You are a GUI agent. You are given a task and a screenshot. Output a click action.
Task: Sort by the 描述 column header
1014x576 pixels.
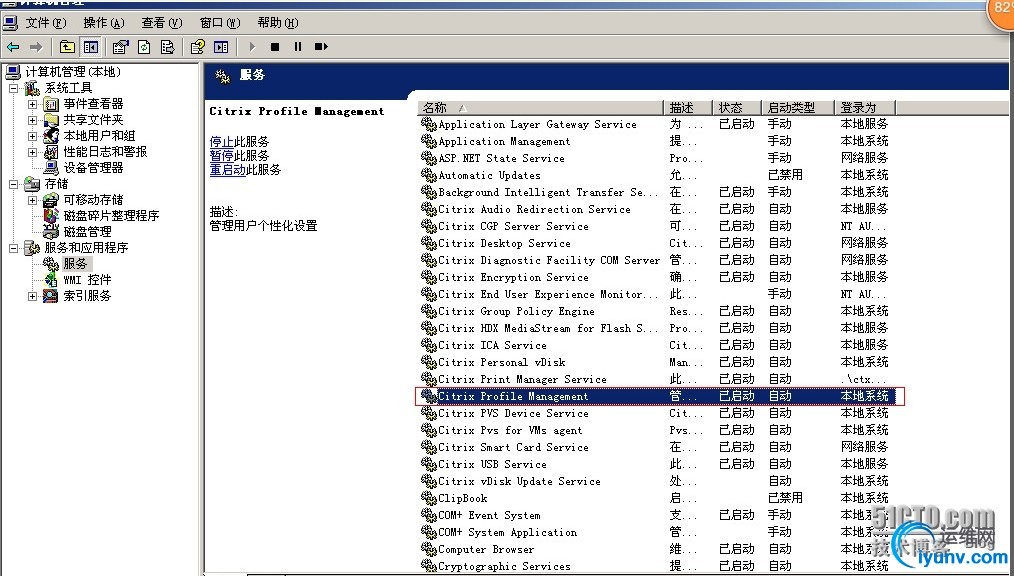point(688,107)
